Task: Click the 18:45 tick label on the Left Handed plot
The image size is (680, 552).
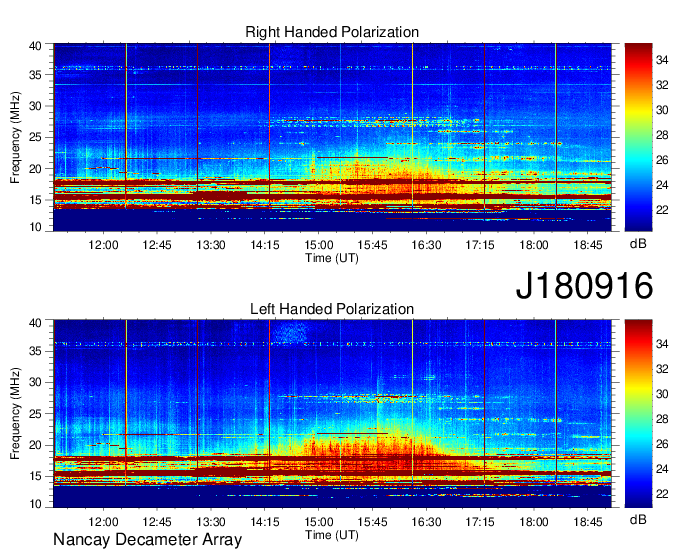Action: pos(588,522)
